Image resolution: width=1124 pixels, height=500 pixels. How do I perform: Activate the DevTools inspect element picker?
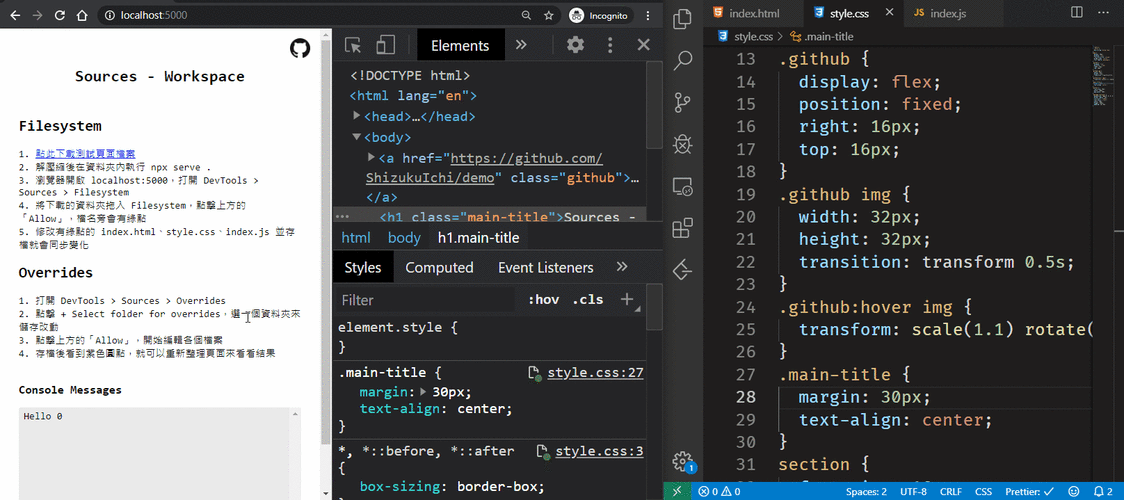pyautogui.click(x=353, y=46)
